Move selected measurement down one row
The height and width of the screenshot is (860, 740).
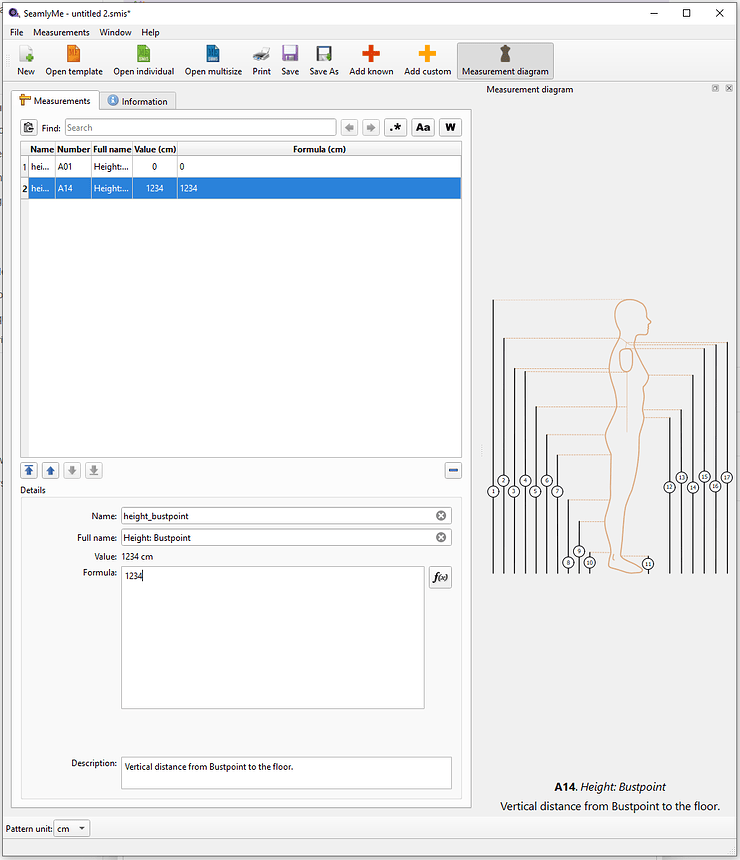click(72, 471)
